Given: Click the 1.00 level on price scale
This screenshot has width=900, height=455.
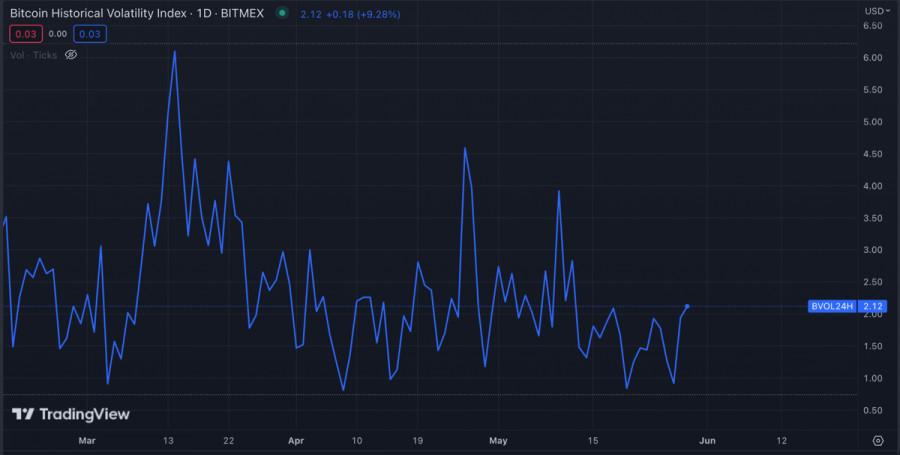Looking at the screenshot, I should pos(872,378).
